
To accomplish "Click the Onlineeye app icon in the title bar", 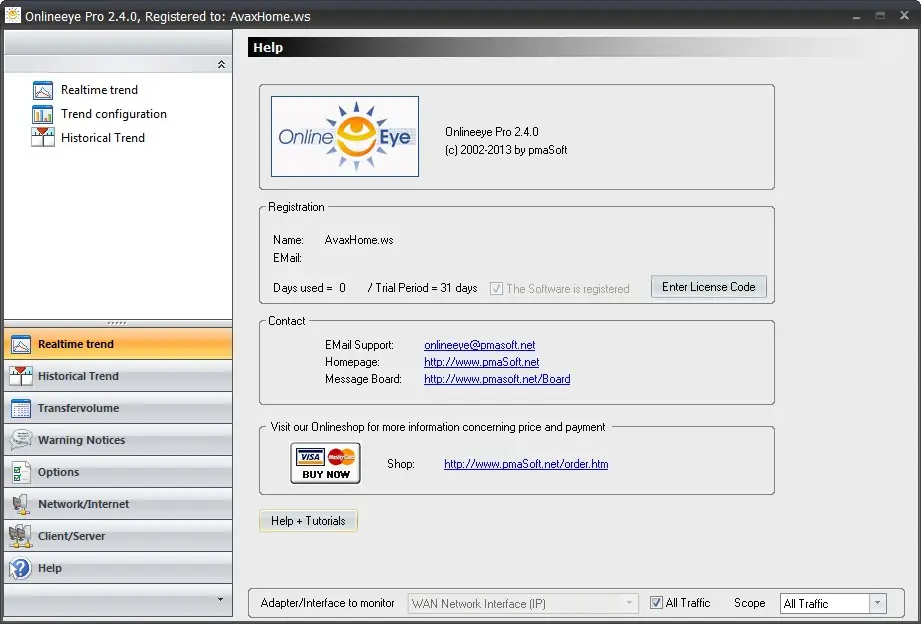I will tap(12, 16).
